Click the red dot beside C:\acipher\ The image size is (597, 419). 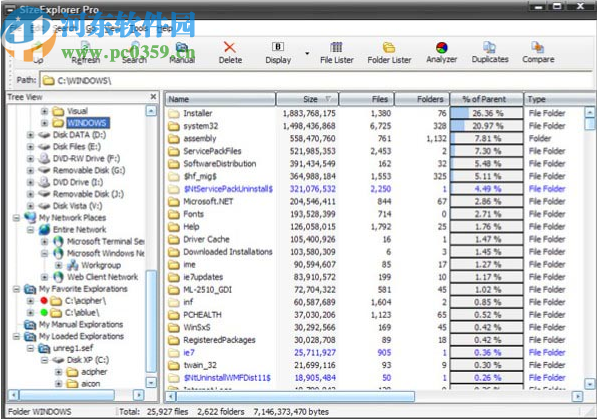(x=44, y=301)
